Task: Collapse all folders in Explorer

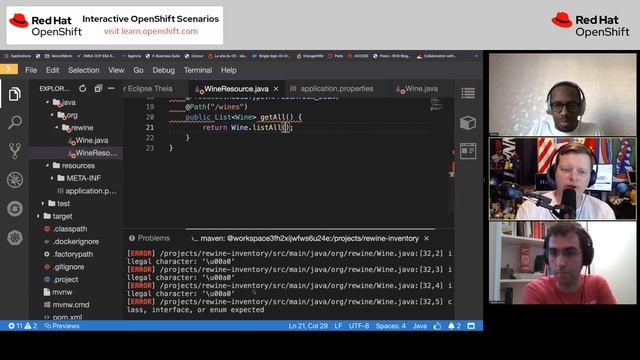Action: click(x=98, y=88)
